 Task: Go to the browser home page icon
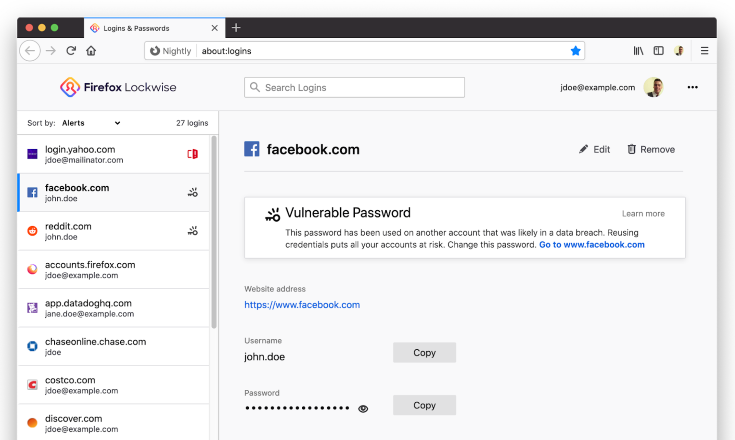coord(91,51)
